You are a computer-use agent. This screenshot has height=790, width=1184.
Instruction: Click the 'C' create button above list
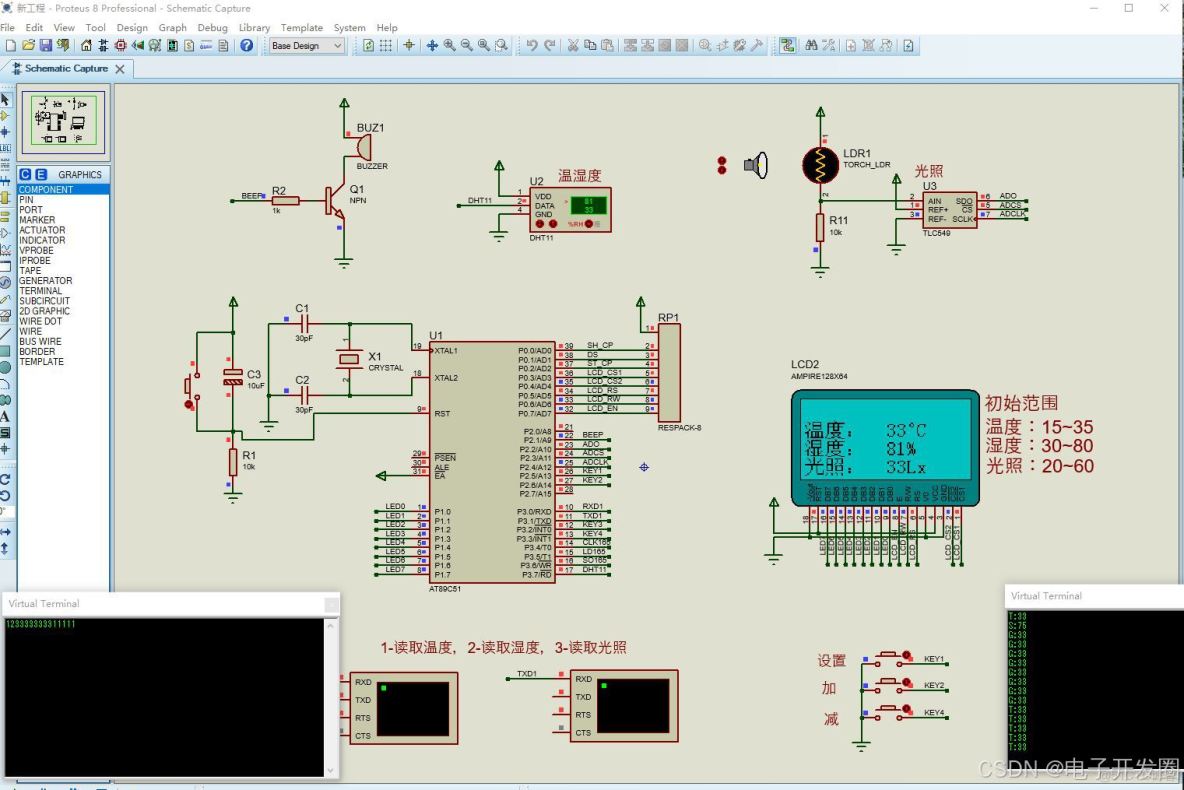[x=26, y=175]
